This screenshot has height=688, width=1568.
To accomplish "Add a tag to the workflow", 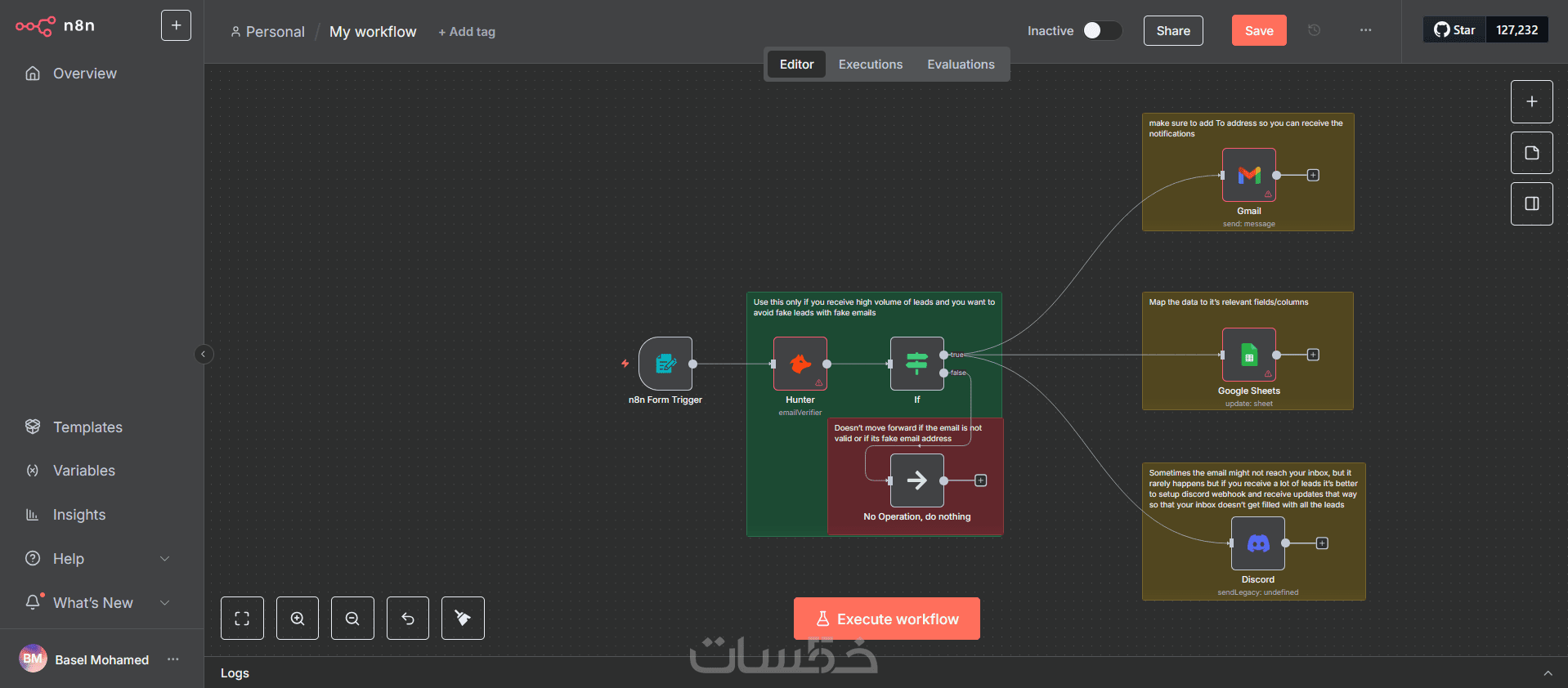I will [x=467, y=32].
